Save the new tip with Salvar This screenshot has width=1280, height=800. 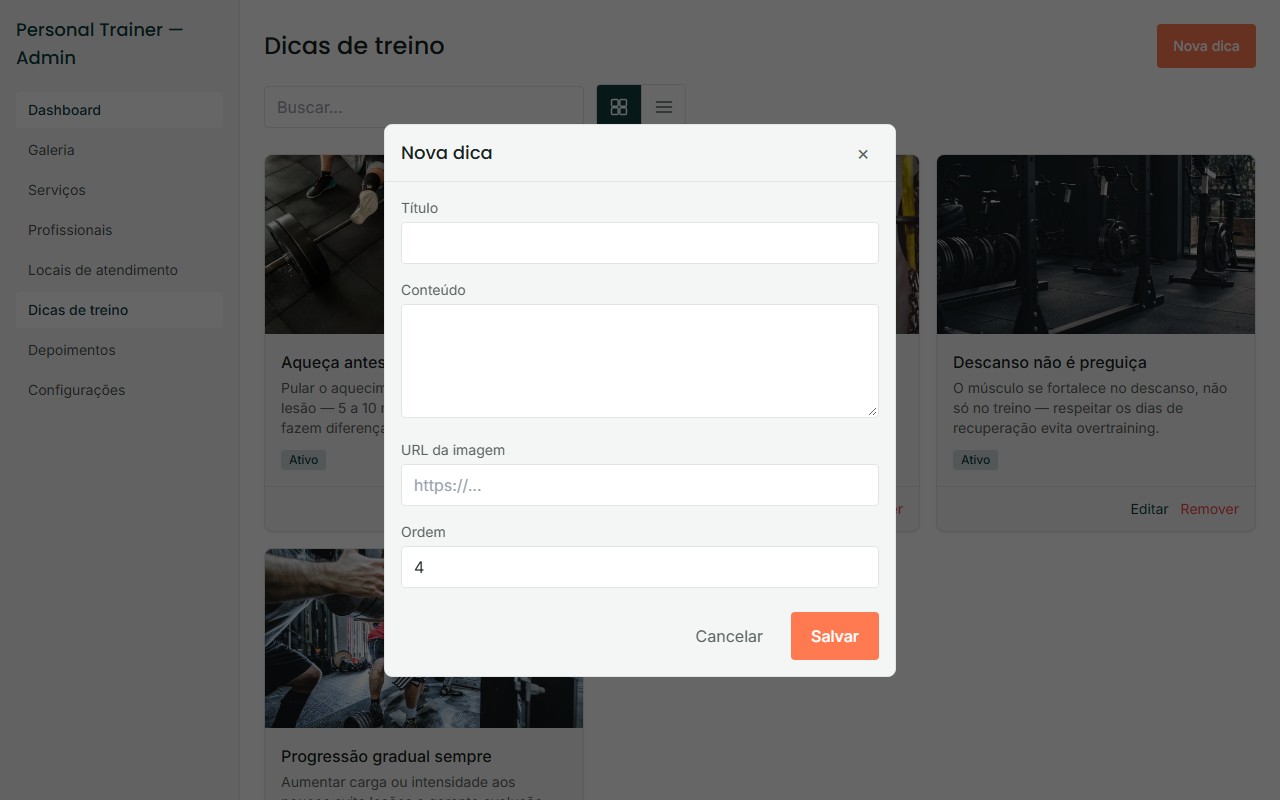coord(835,636)
